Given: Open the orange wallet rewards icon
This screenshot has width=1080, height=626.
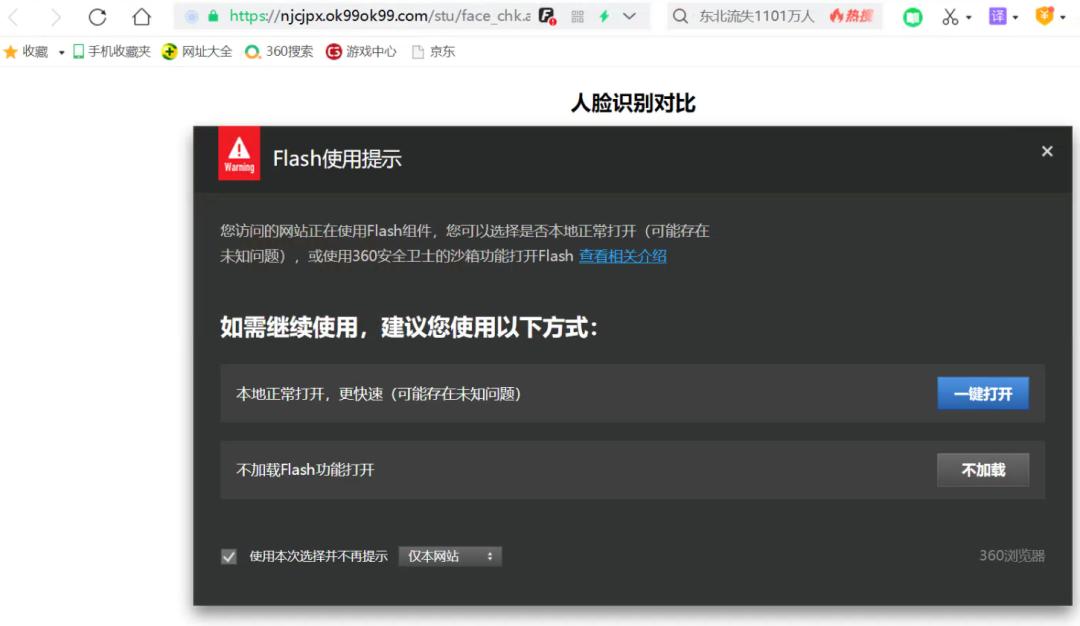Looking at the screenshot, I should (x=1043, y=17).
